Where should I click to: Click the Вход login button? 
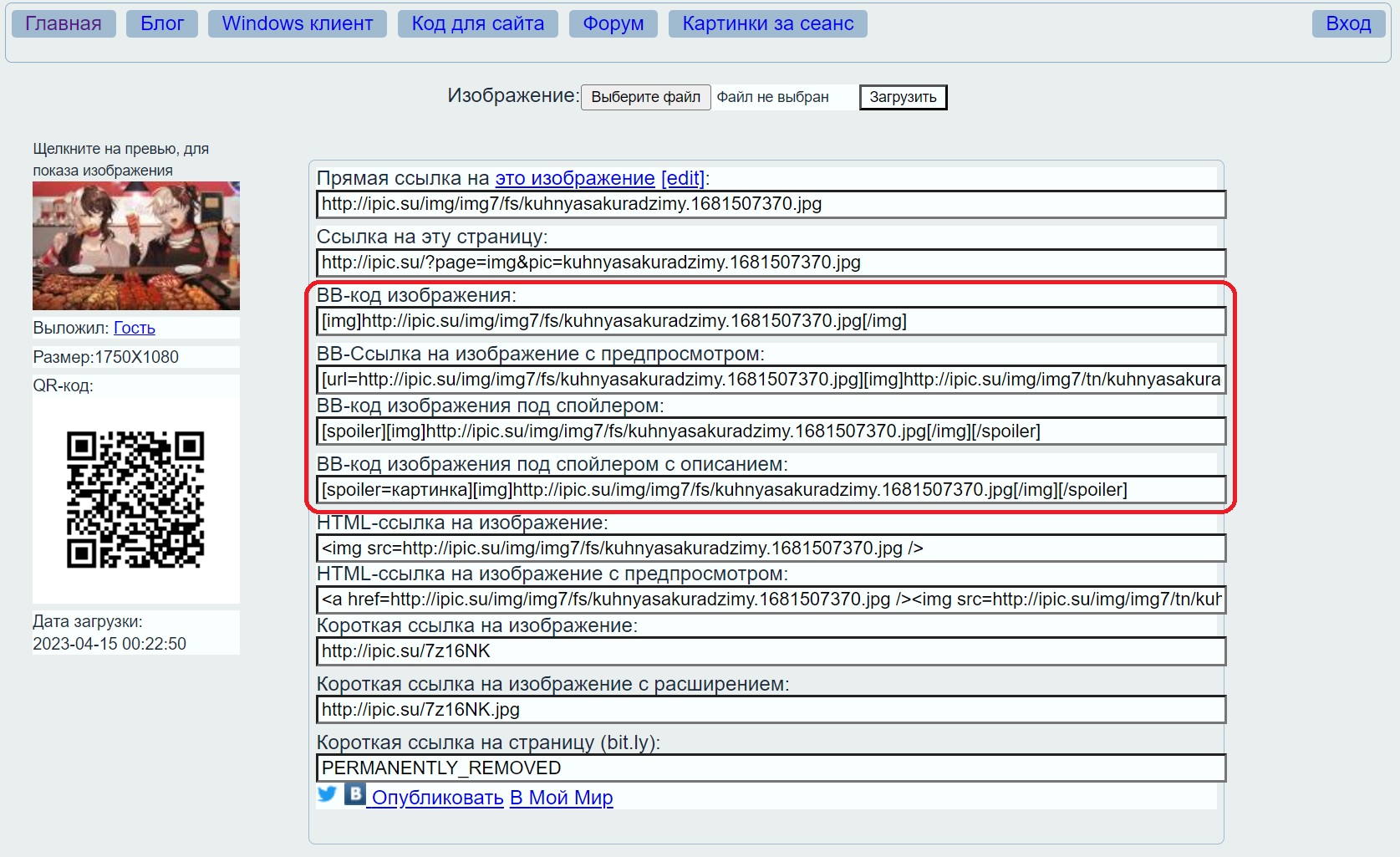coord(1348,23)
